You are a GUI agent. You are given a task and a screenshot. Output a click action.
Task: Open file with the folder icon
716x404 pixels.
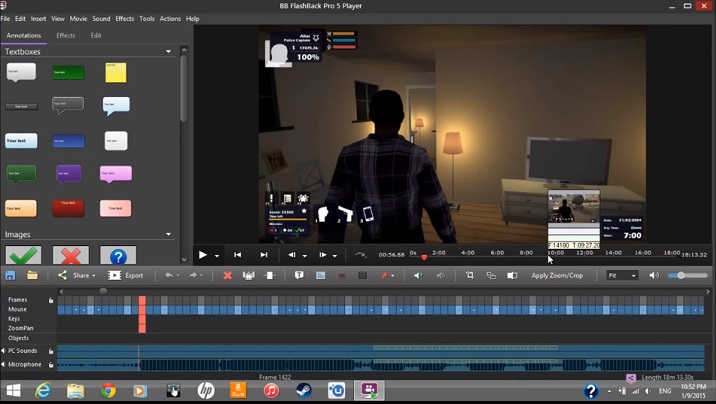[32, 275]
